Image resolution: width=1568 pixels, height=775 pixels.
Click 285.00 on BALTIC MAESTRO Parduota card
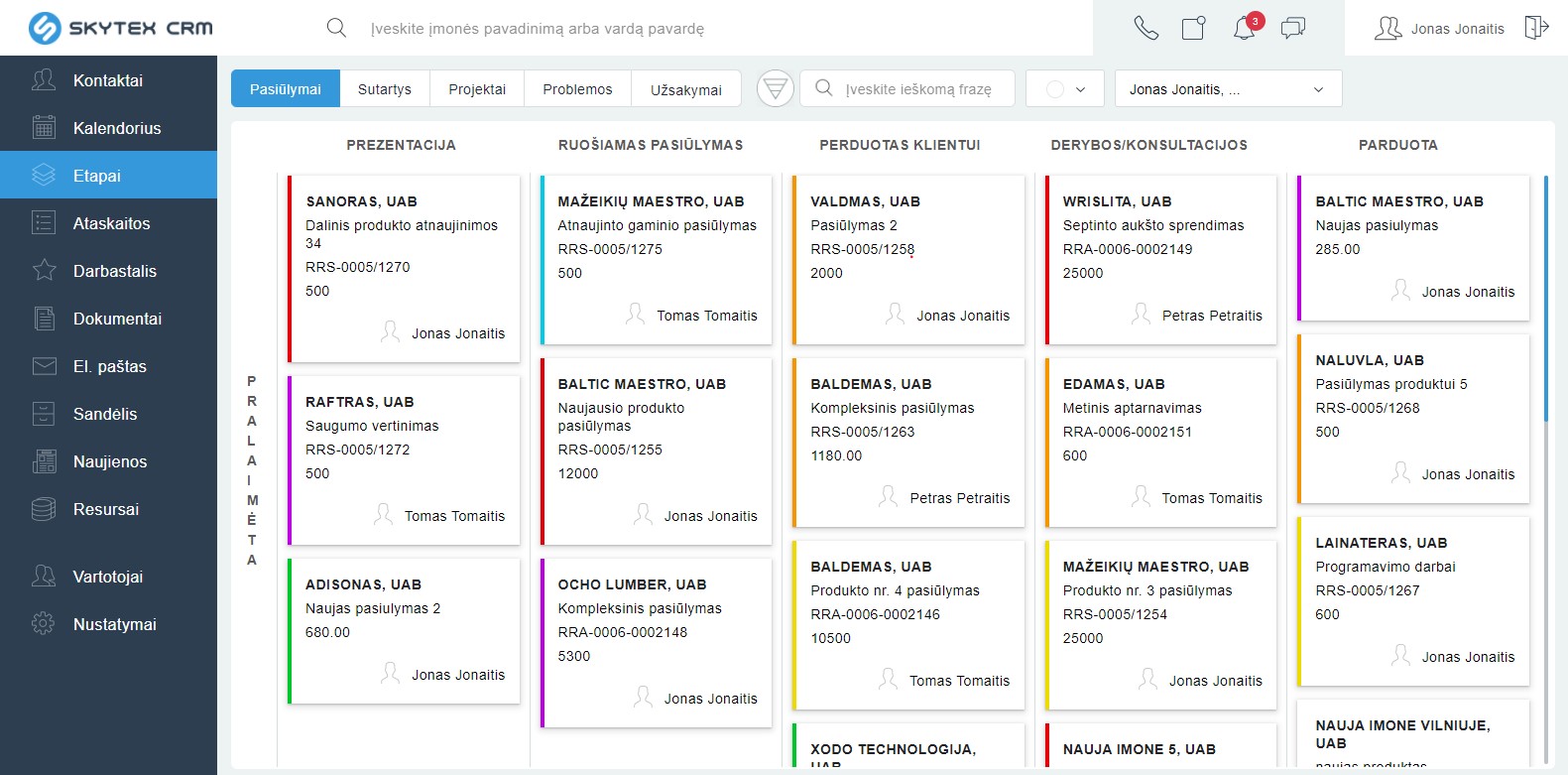1338,249
